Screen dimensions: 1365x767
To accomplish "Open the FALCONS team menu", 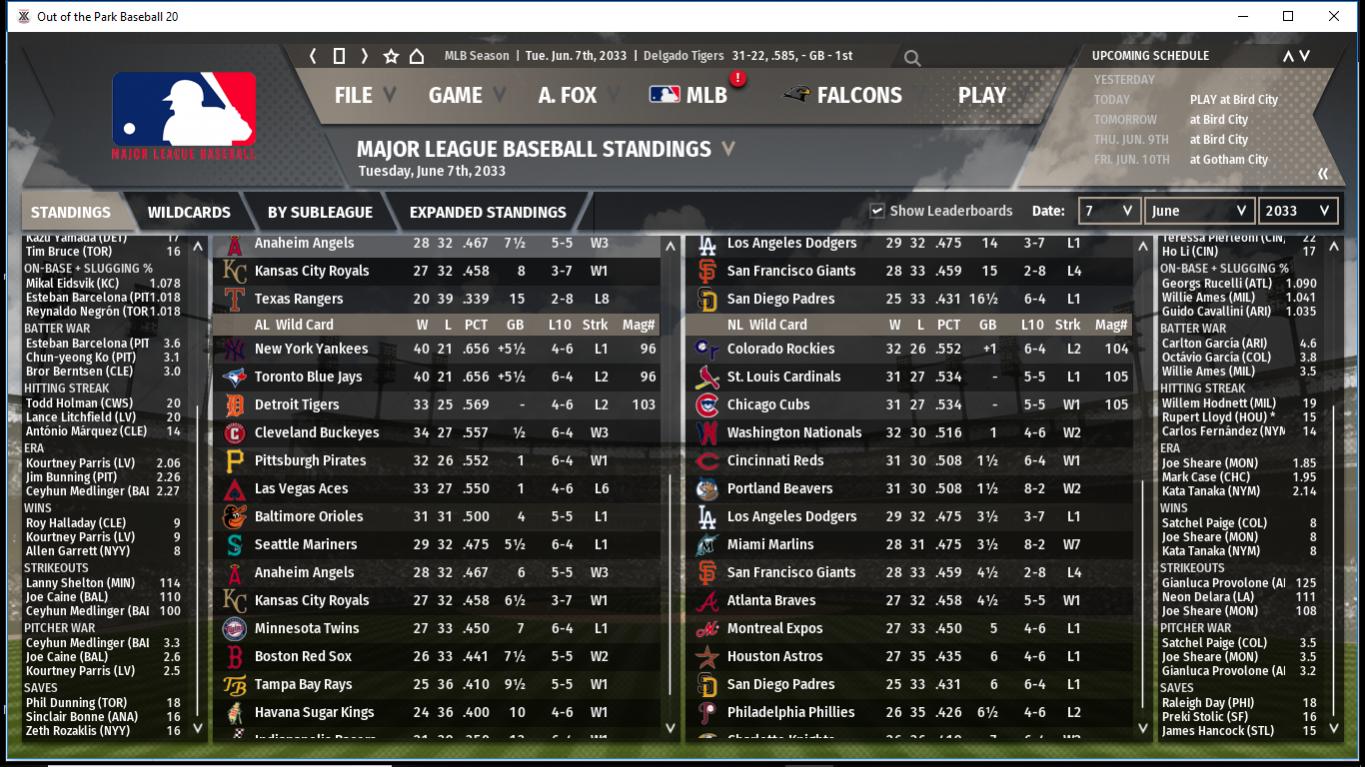I will pos(842,95).
